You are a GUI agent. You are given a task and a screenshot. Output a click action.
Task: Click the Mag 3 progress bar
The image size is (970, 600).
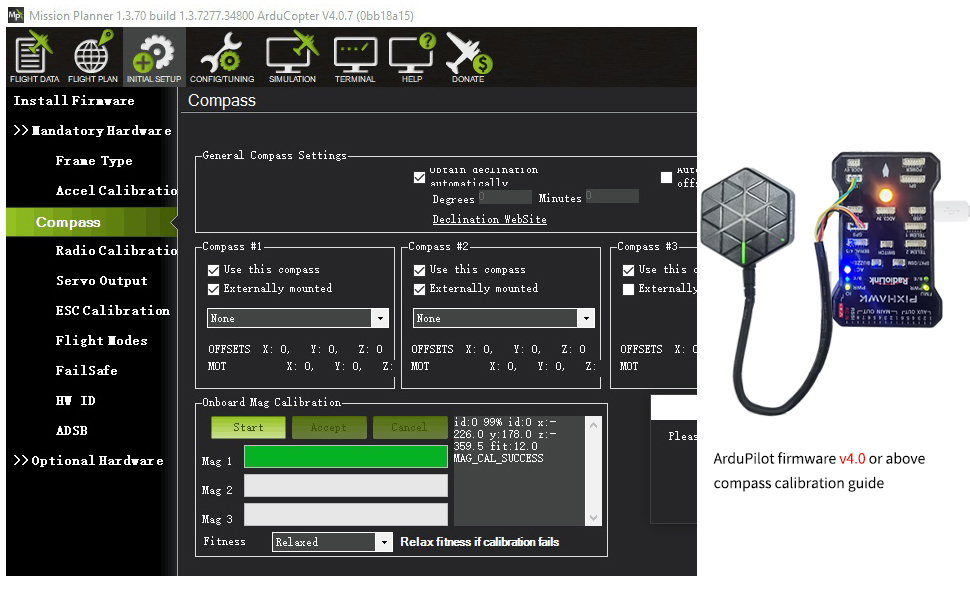point(346,515)
